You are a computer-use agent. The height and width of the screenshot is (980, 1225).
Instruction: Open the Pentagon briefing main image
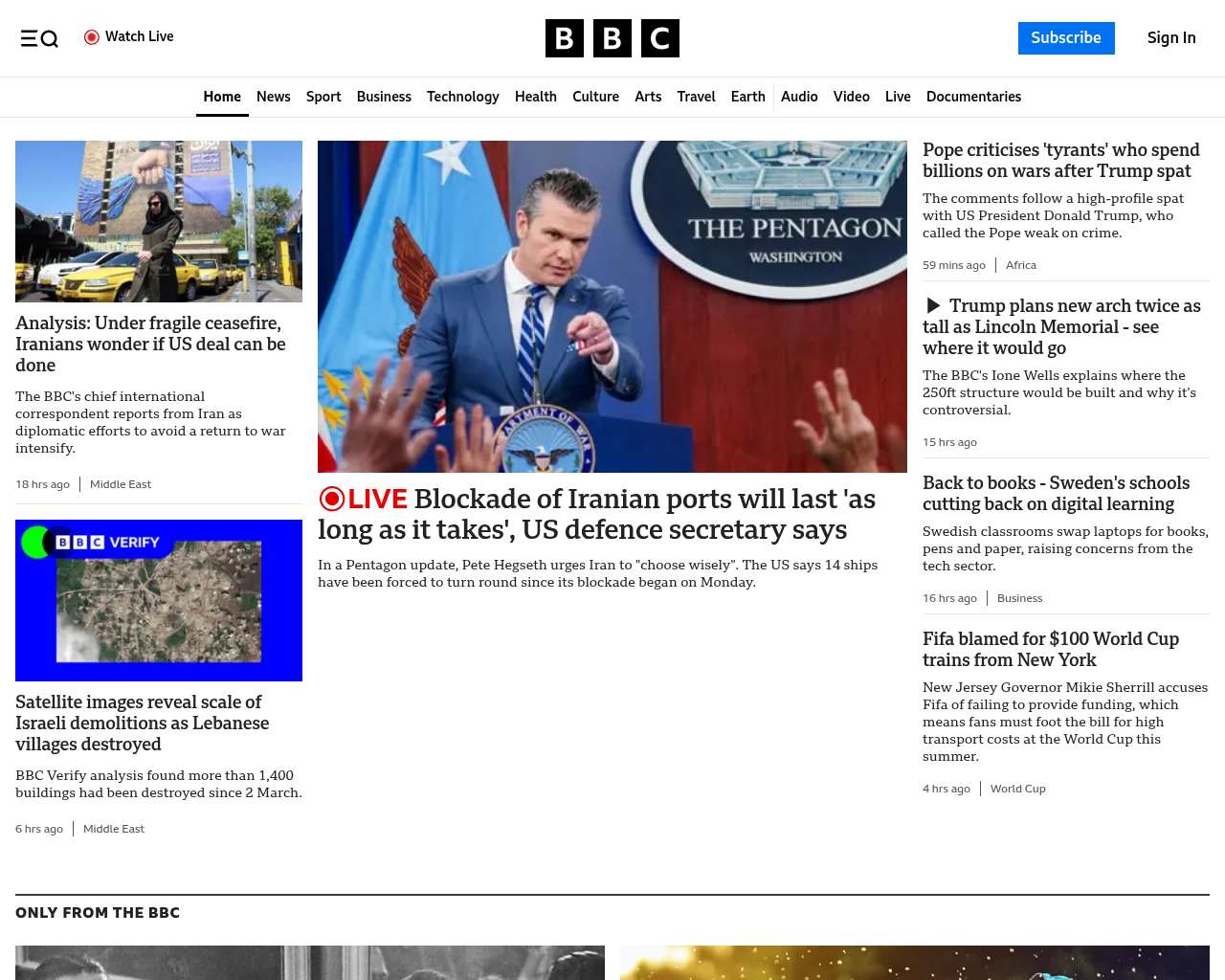[x=612, y=306]
